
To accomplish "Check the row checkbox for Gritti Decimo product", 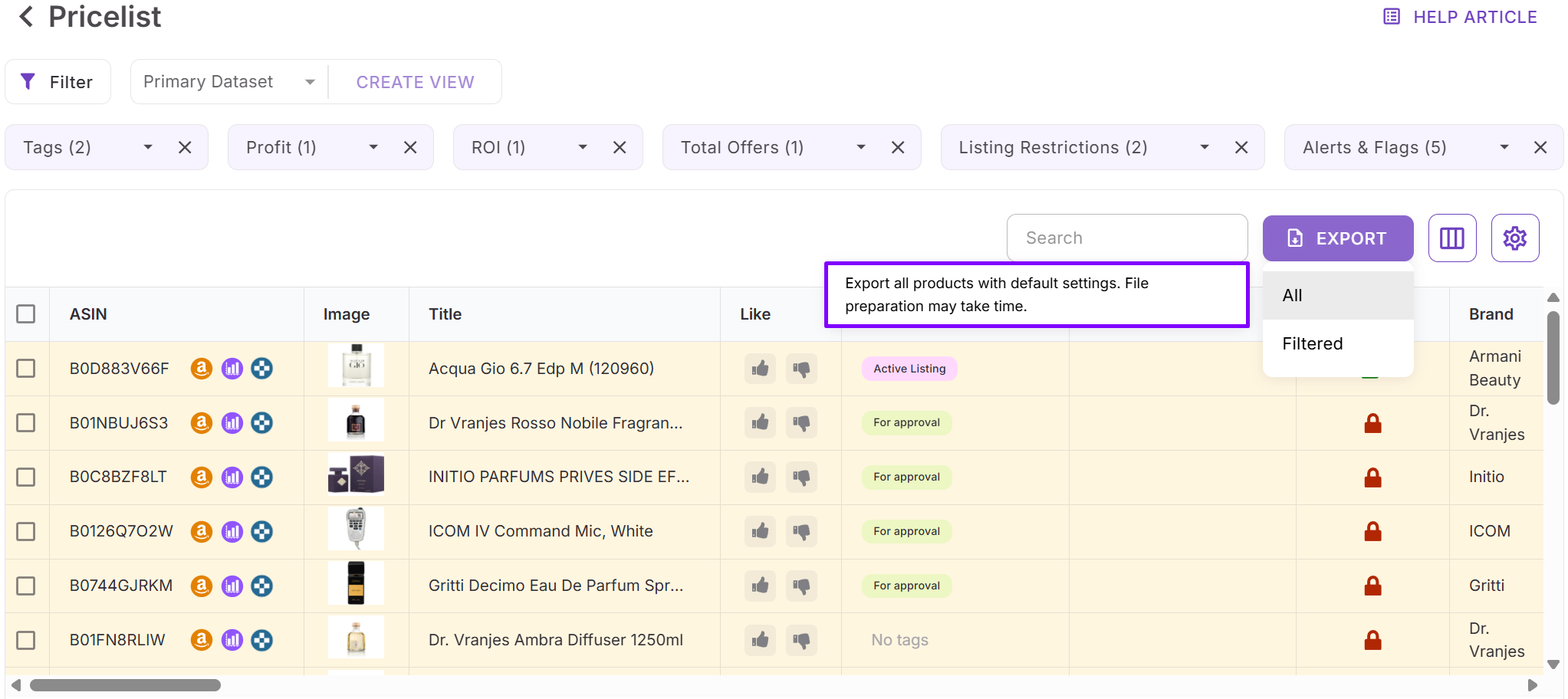I will [x=27, y=586].
